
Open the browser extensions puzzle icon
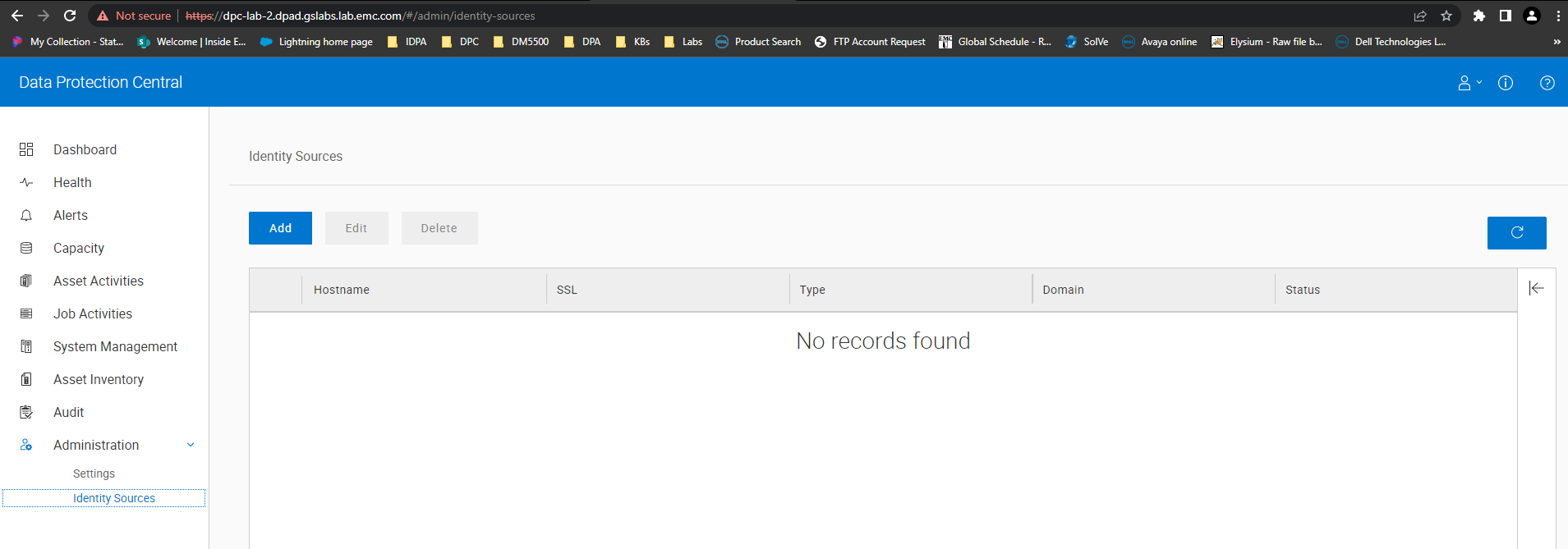point(1479,16)
